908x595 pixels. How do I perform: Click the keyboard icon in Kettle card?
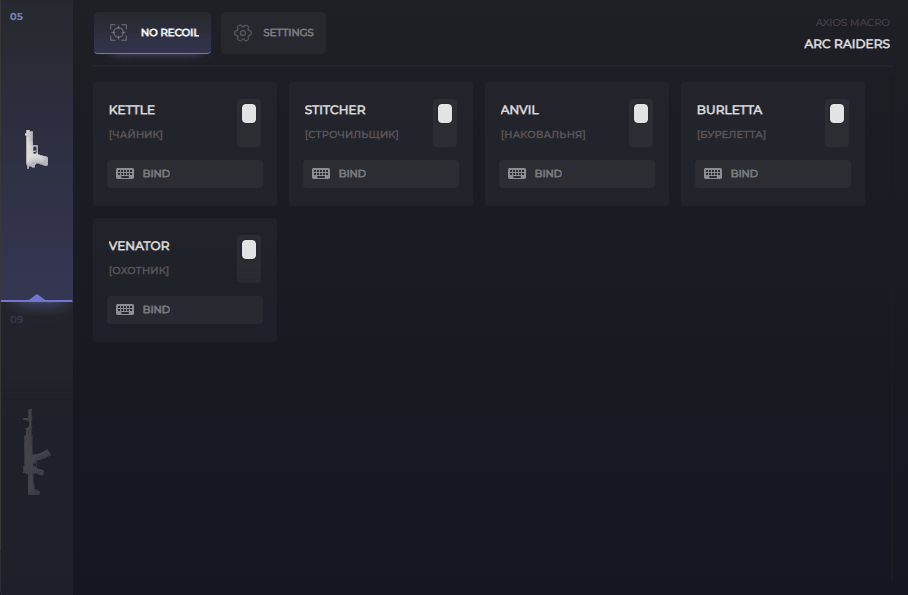tap(125, 174)
